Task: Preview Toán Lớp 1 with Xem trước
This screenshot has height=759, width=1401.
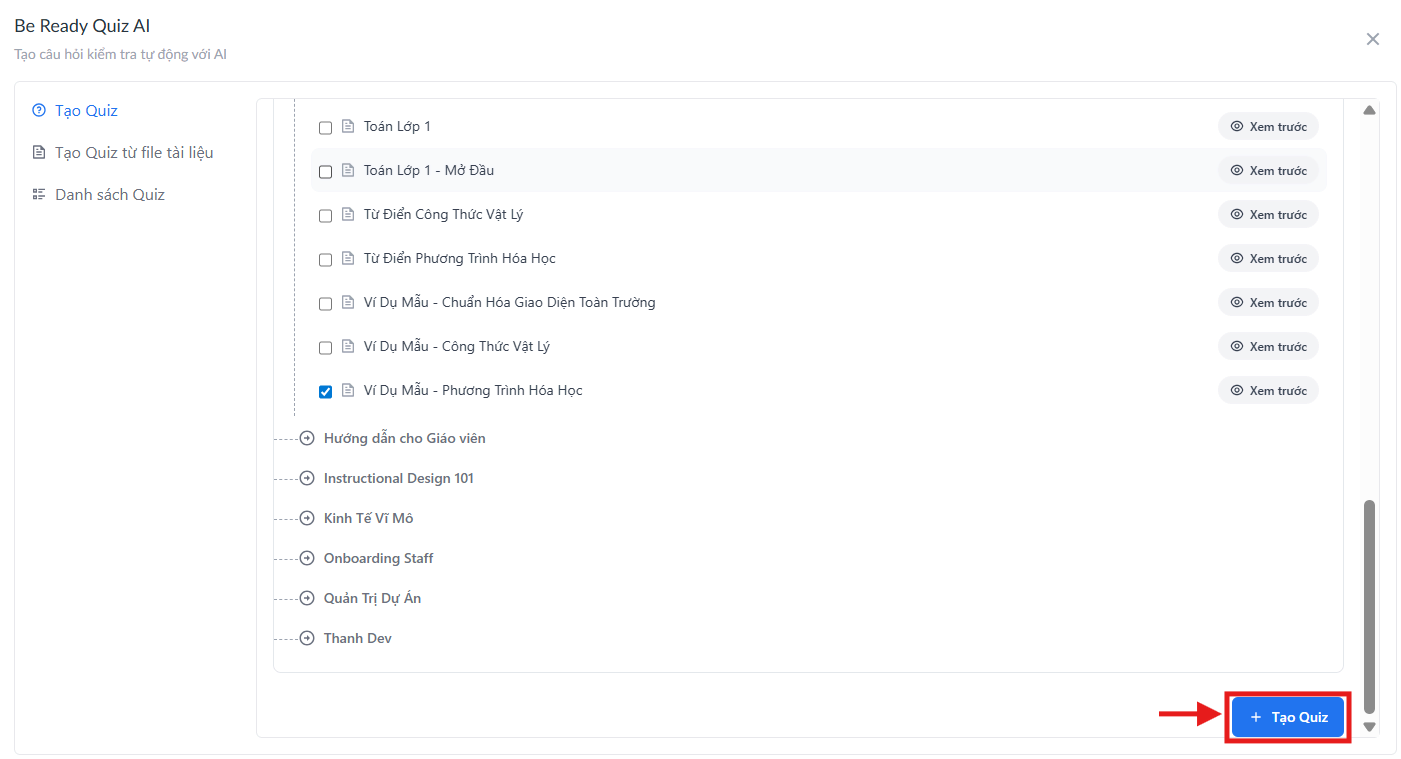Action: tap(1268, 127)
